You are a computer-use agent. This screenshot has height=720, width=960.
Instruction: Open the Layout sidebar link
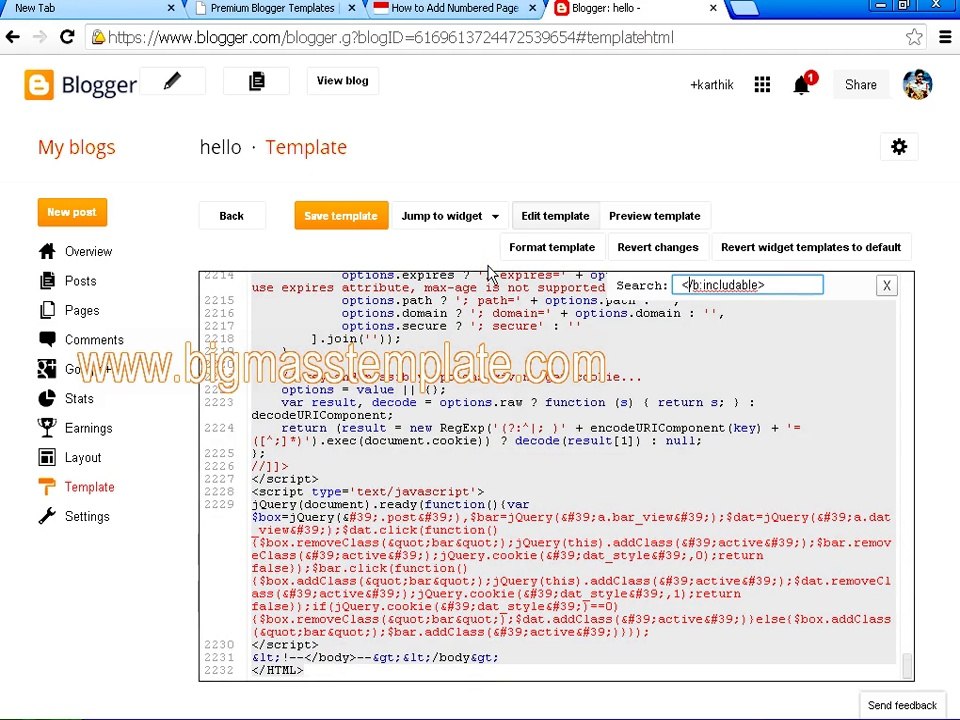tap(83, 457)
